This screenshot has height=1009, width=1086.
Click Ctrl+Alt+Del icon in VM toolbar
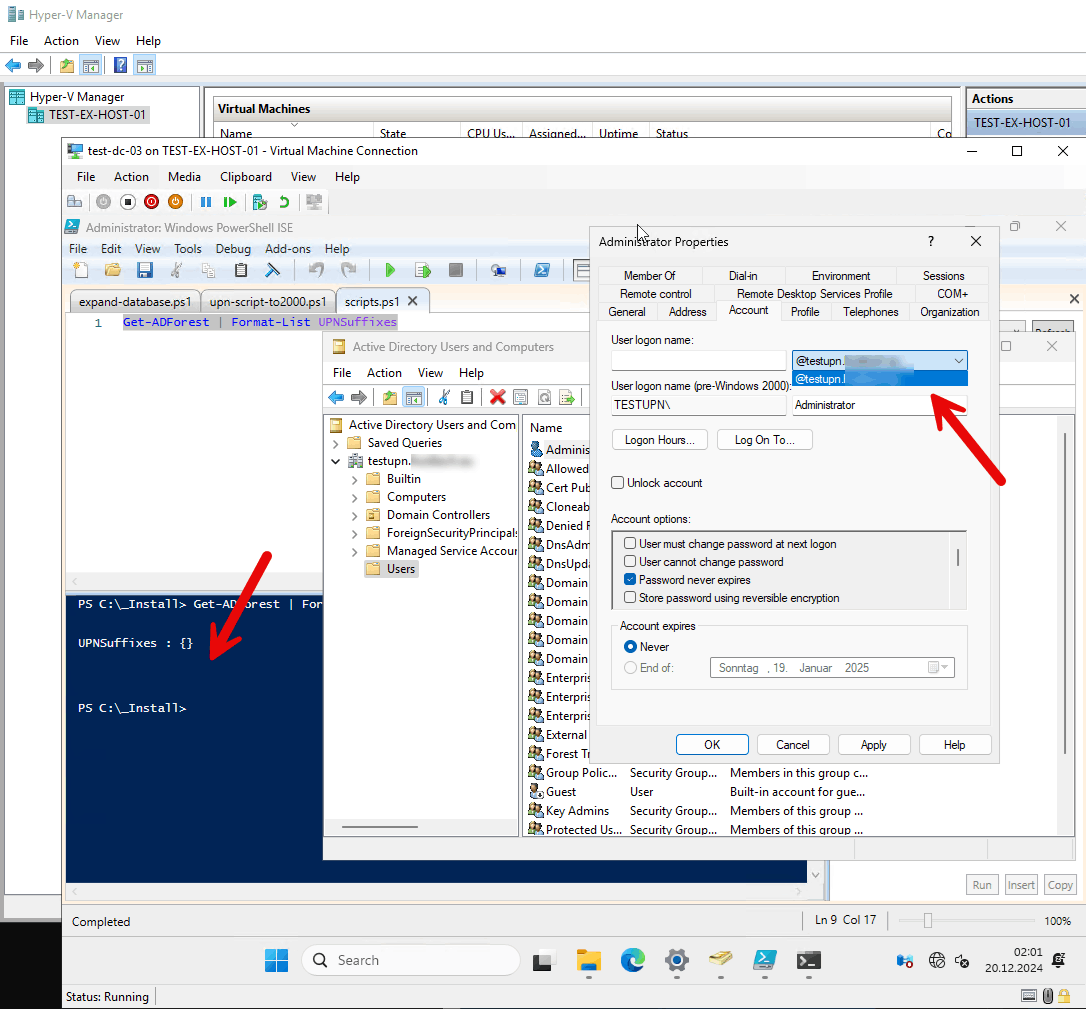point(74,202)
